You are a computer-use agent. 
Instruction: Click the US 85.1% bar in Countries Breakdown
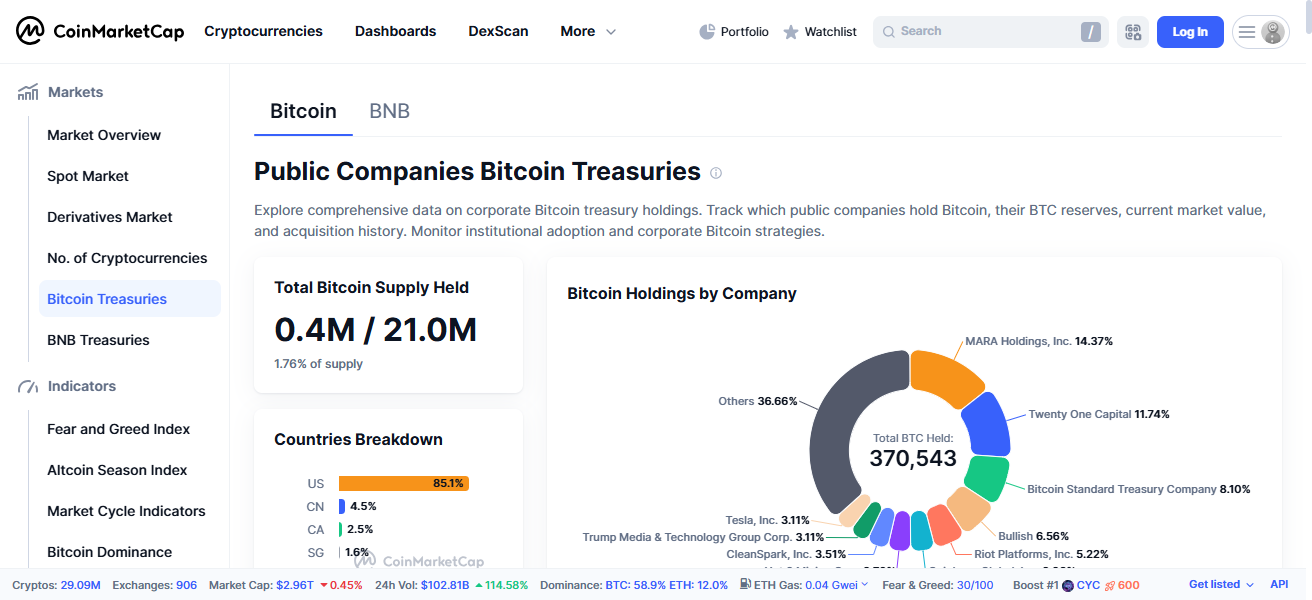[403, 483]
